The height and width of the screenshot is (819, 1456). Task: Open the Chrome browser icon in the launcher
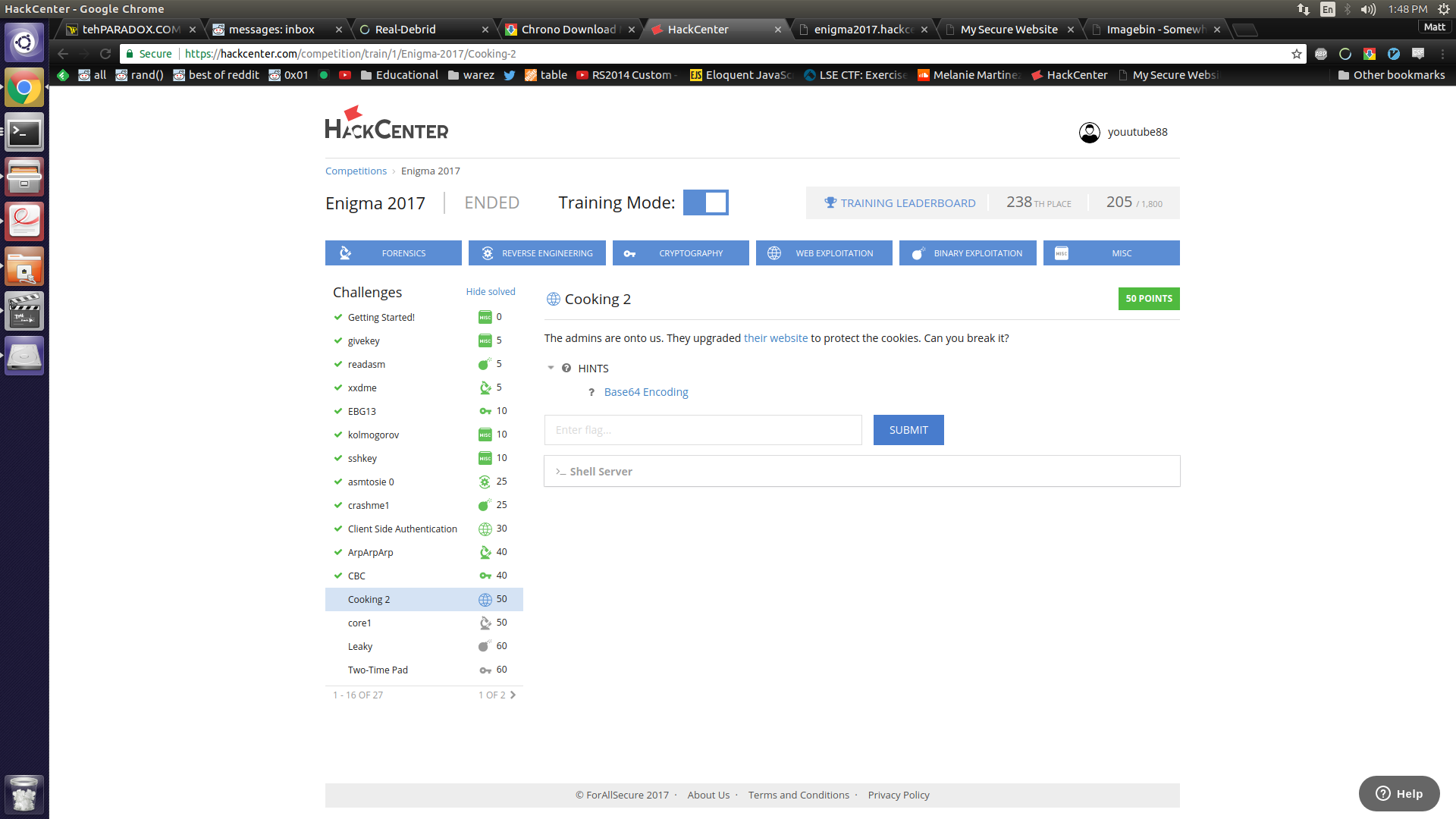click(x=24, y=88)
